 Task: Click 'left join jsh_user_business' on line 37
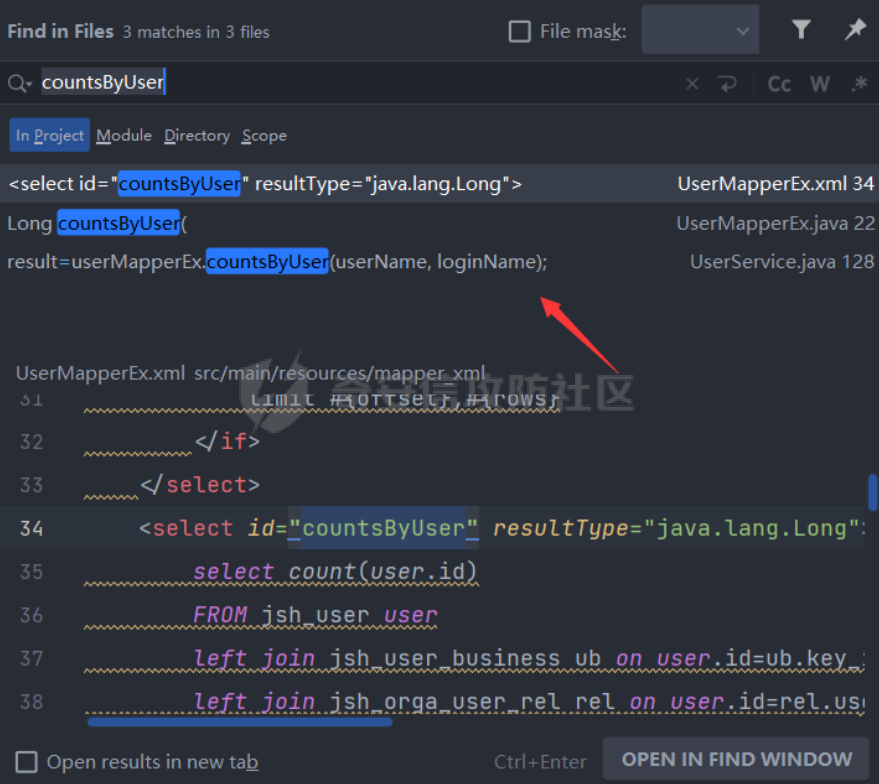click(377, 658)
